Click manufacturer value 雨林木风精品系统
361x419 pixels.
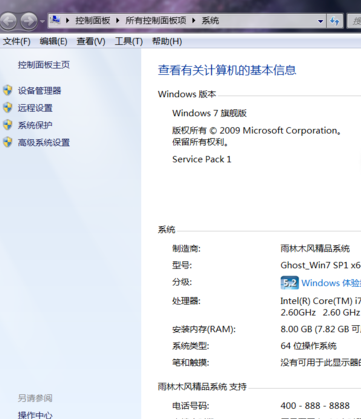point(315,249)
